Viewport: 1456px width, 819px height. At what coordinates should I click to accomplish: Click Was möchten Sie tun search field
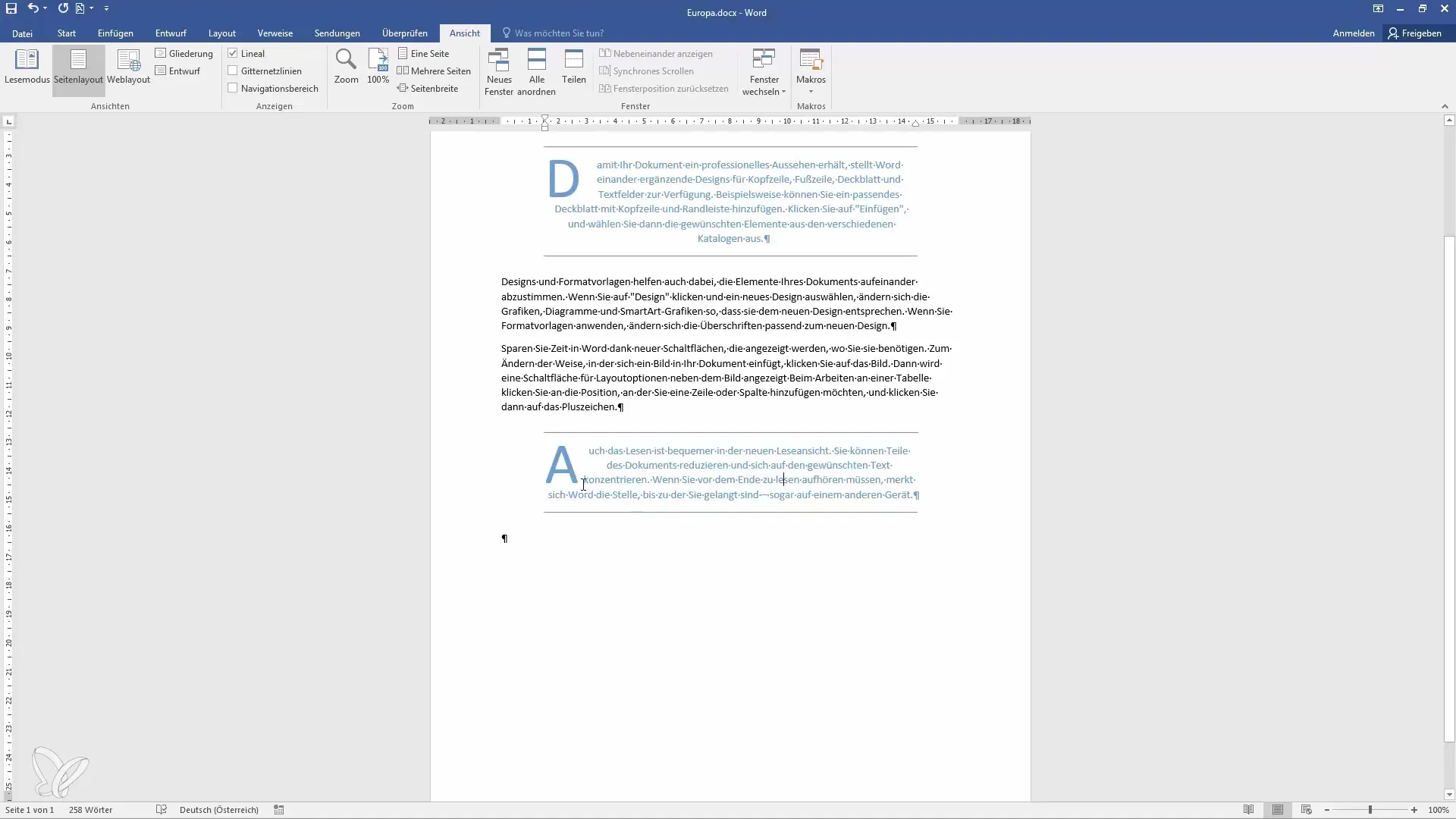click(559, 33)
